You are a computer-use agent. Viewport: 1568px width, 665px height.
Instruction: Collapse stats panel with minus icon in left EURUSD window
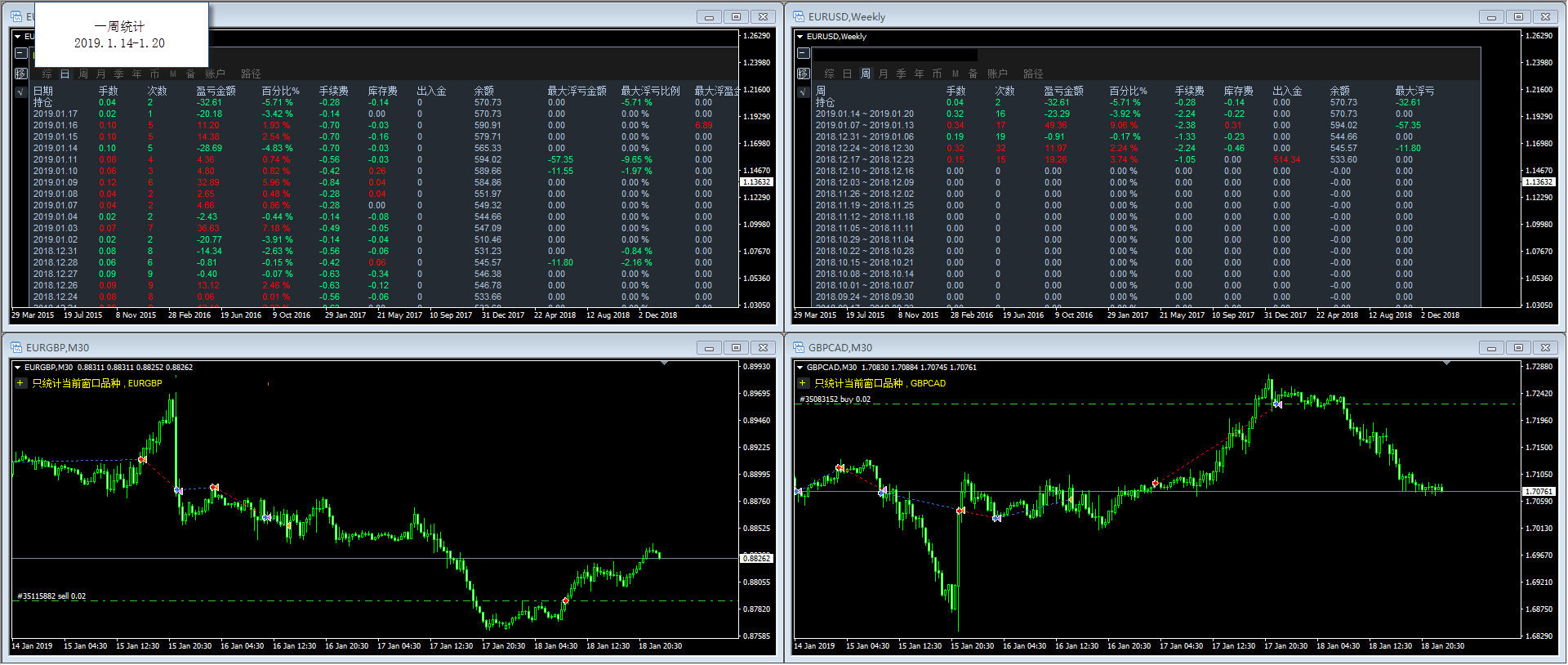pos(21,53)
